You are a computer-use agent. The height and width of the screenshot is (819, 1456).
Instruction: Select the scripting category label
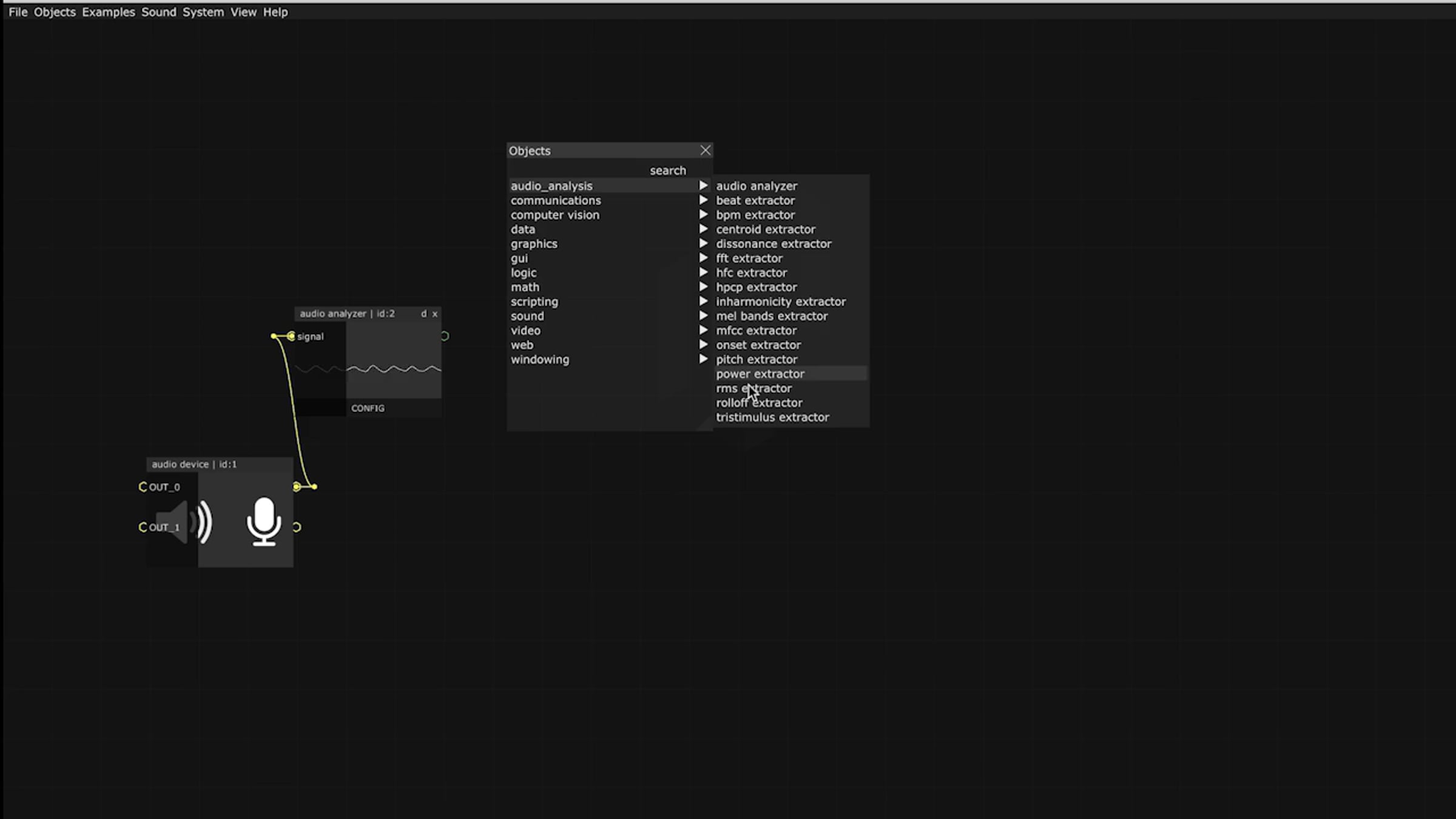coord(534,302)
